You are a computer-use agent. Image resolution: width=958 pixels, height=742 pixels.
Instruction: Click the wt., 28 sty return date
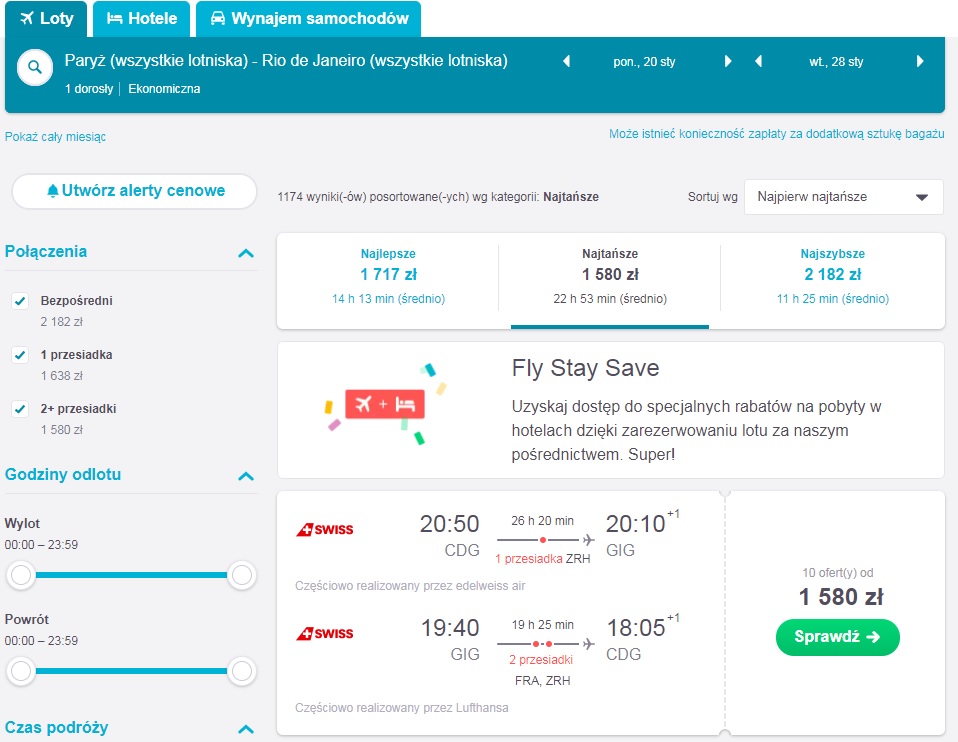pos(836,62)
